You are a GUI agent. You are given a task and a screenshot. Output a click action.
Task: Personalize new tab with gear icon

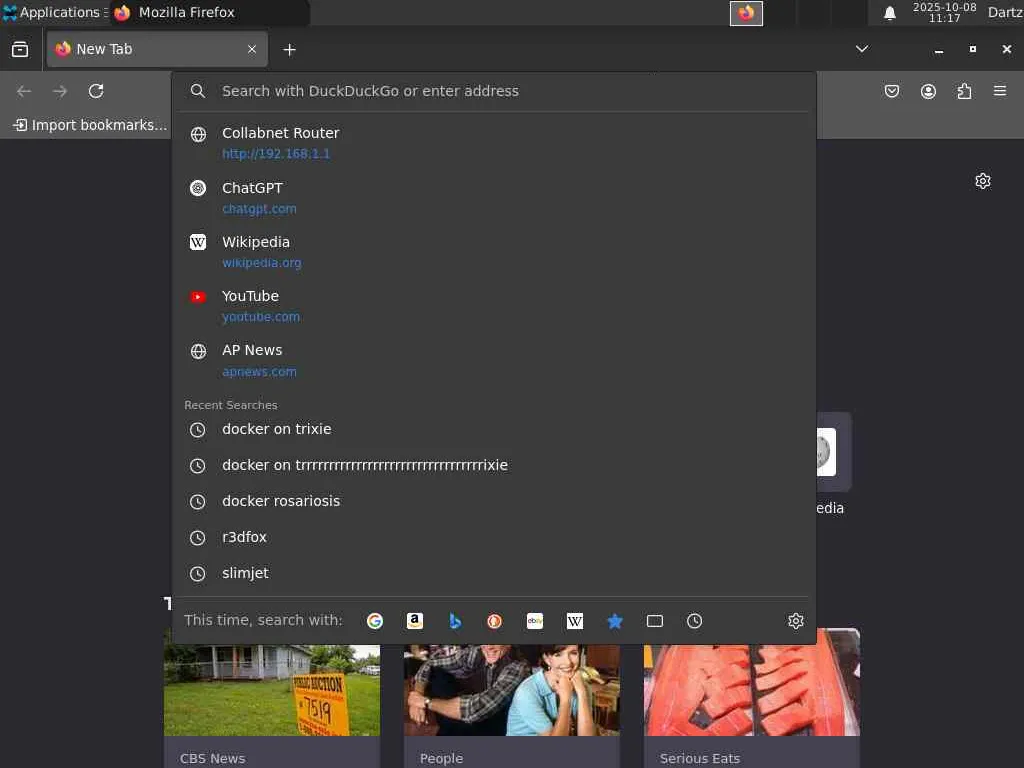983,181
